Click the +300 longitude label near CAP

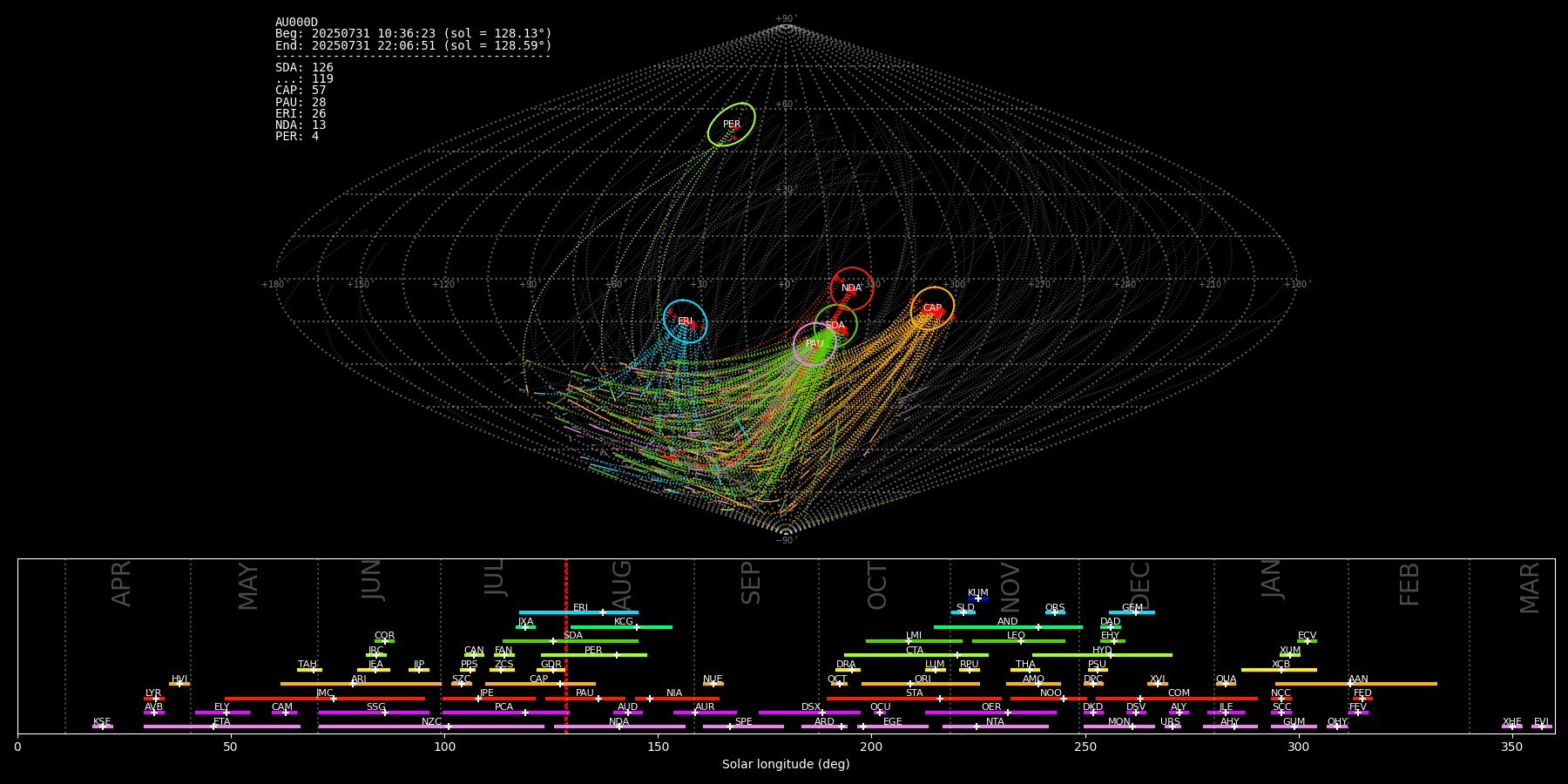955,285
